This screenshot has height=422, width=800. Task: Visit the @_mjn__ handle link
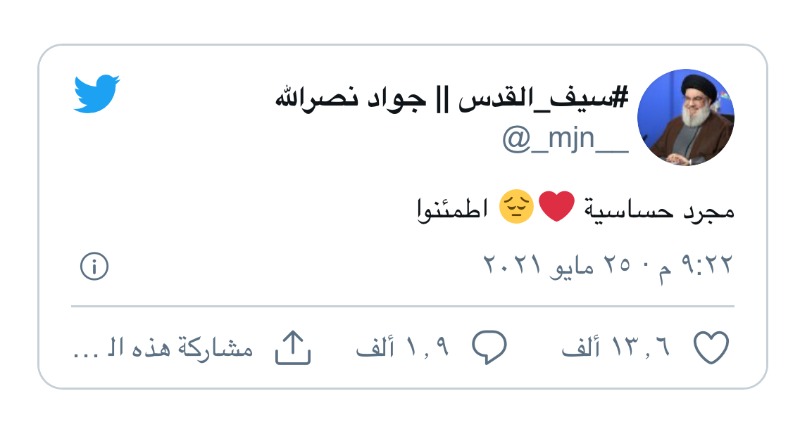click(565, 139)
